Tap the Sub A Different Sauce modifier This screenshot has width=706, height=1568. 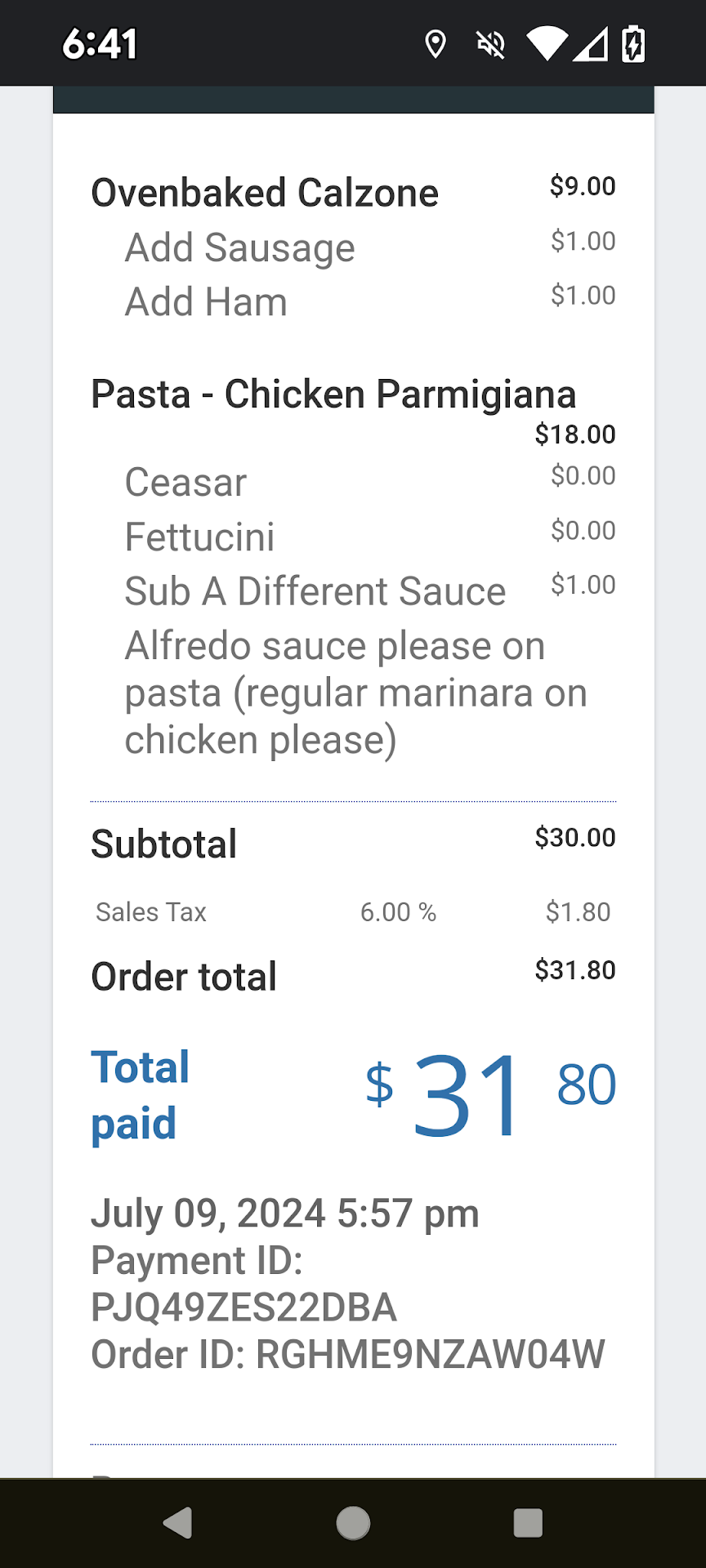click(x=315, y=591)
